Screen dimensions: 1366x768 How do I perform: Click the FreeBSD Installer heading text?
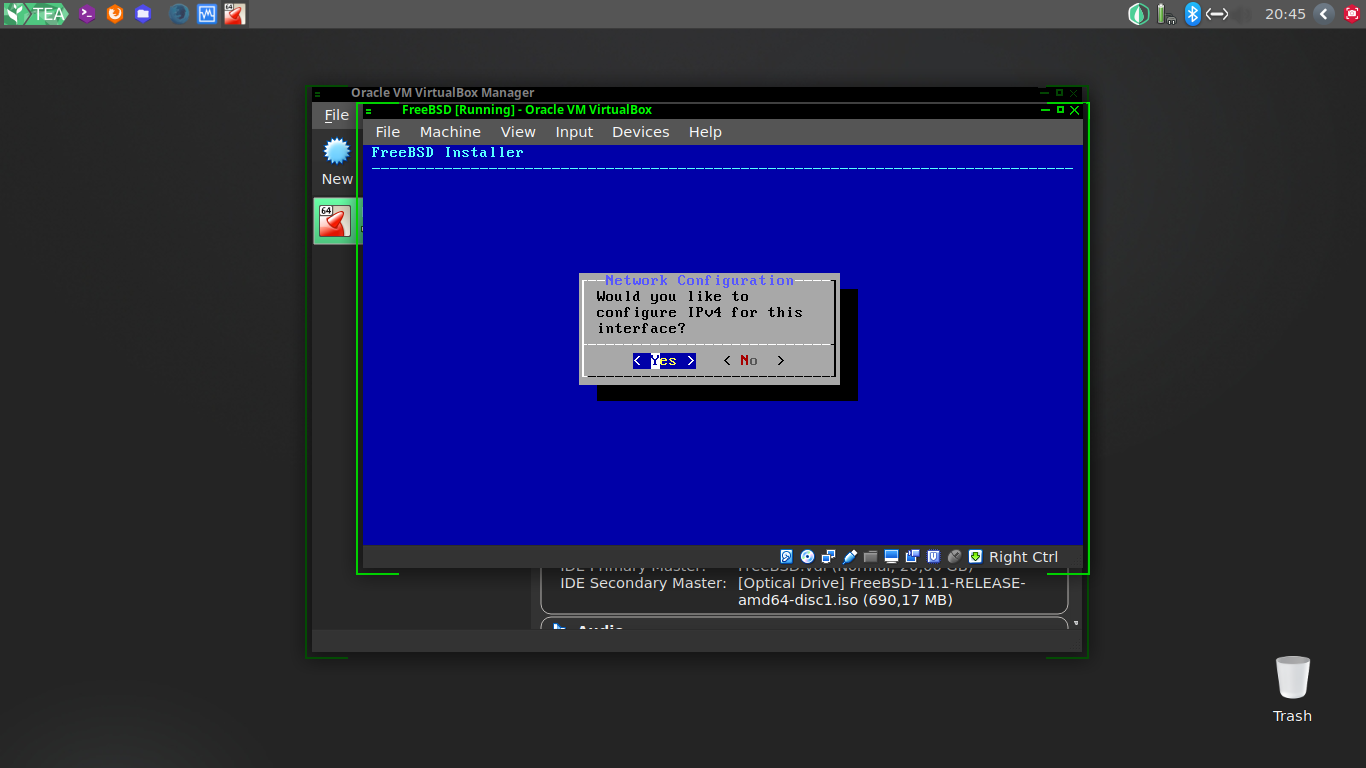pos(447,153)
